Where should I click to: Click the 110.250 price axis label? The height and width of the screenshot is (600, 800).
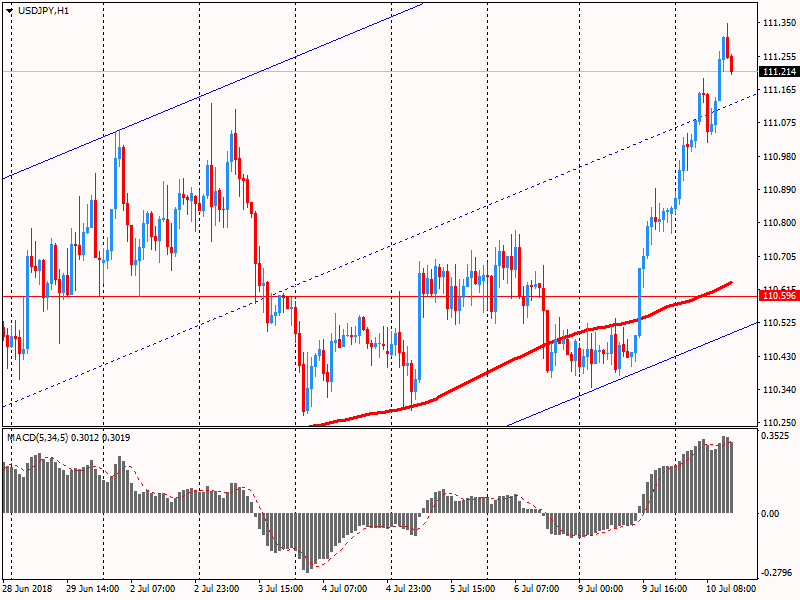(x=779, y=422)
